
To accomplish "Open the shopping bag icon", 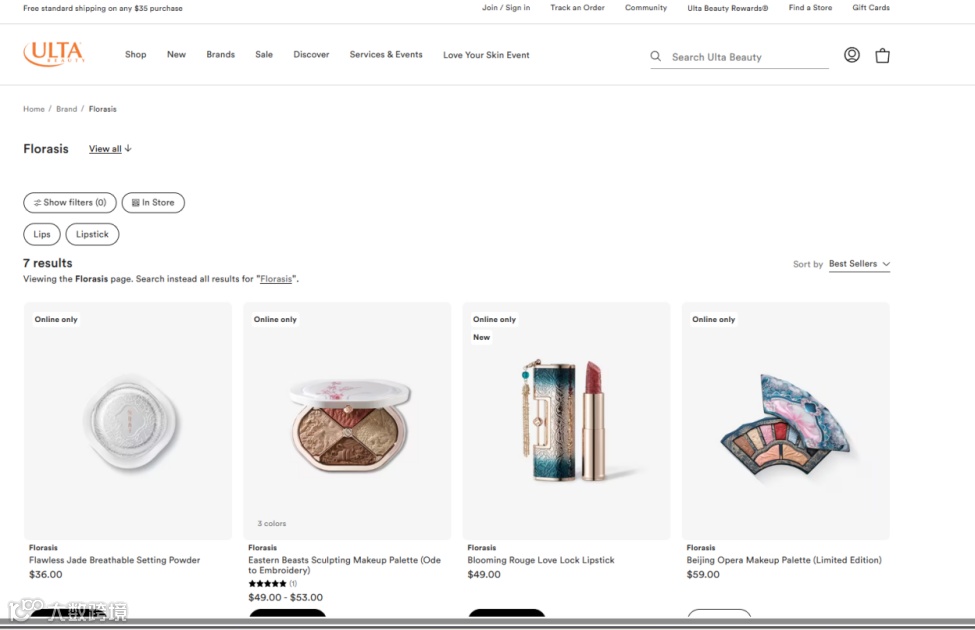I will point(882,56).
